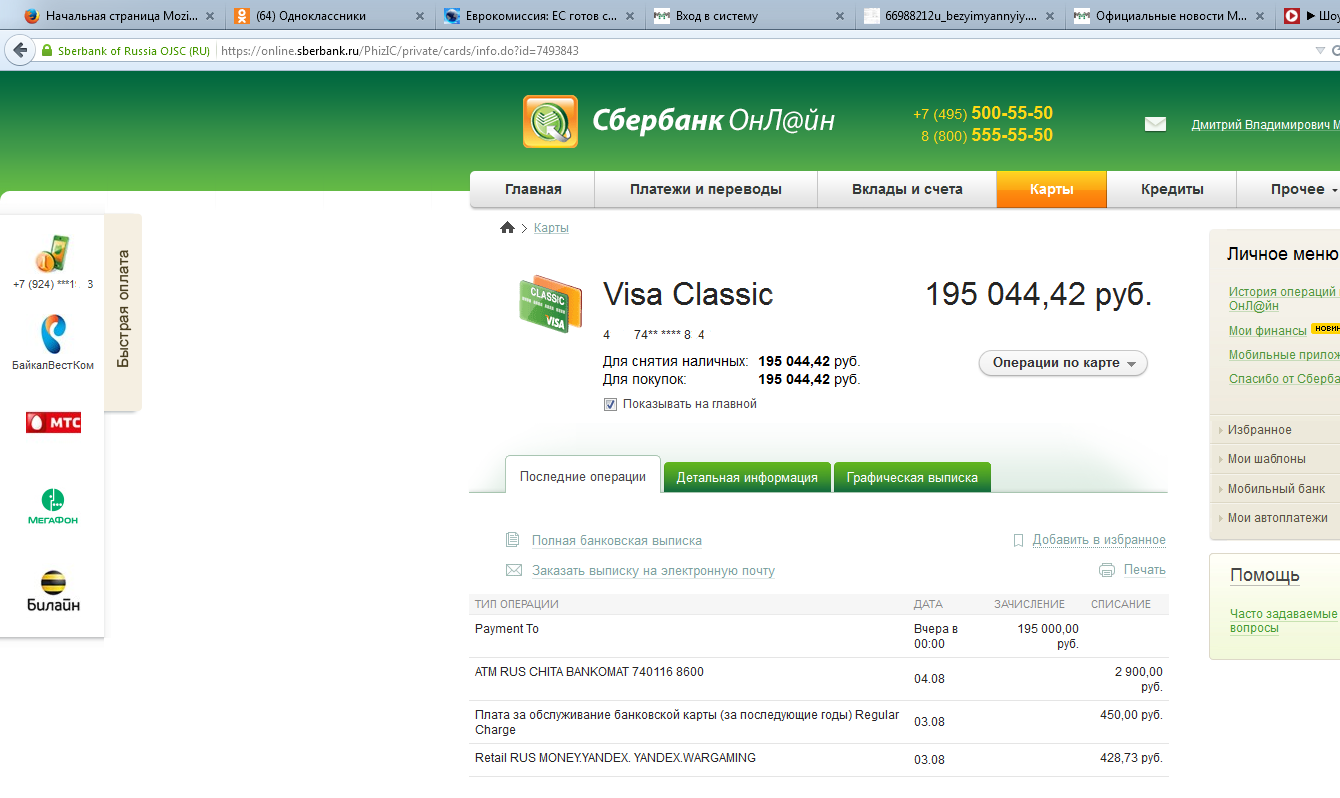Select the phone top-up quick payment icon
The width and height of the screenshot is (1340, 798).
[x=52, y=254]
